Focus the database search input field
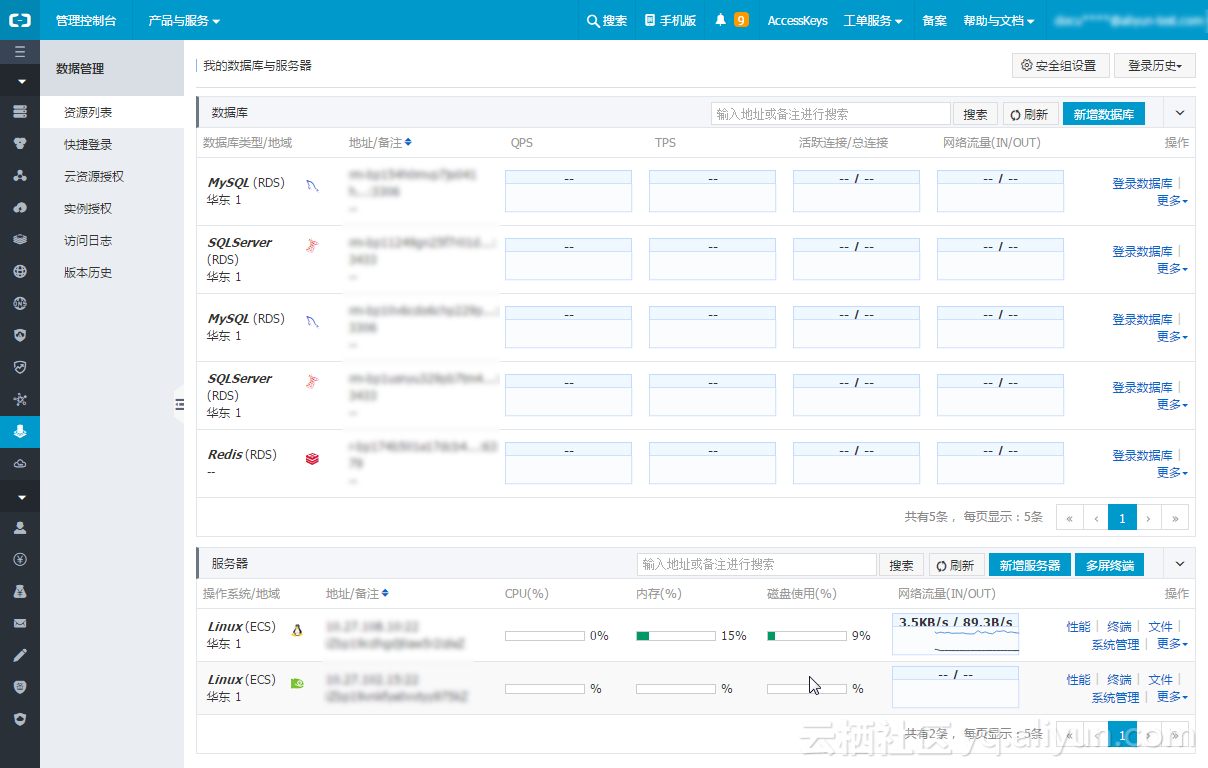This screenshot has height=768, width=1208. point(831,114)
